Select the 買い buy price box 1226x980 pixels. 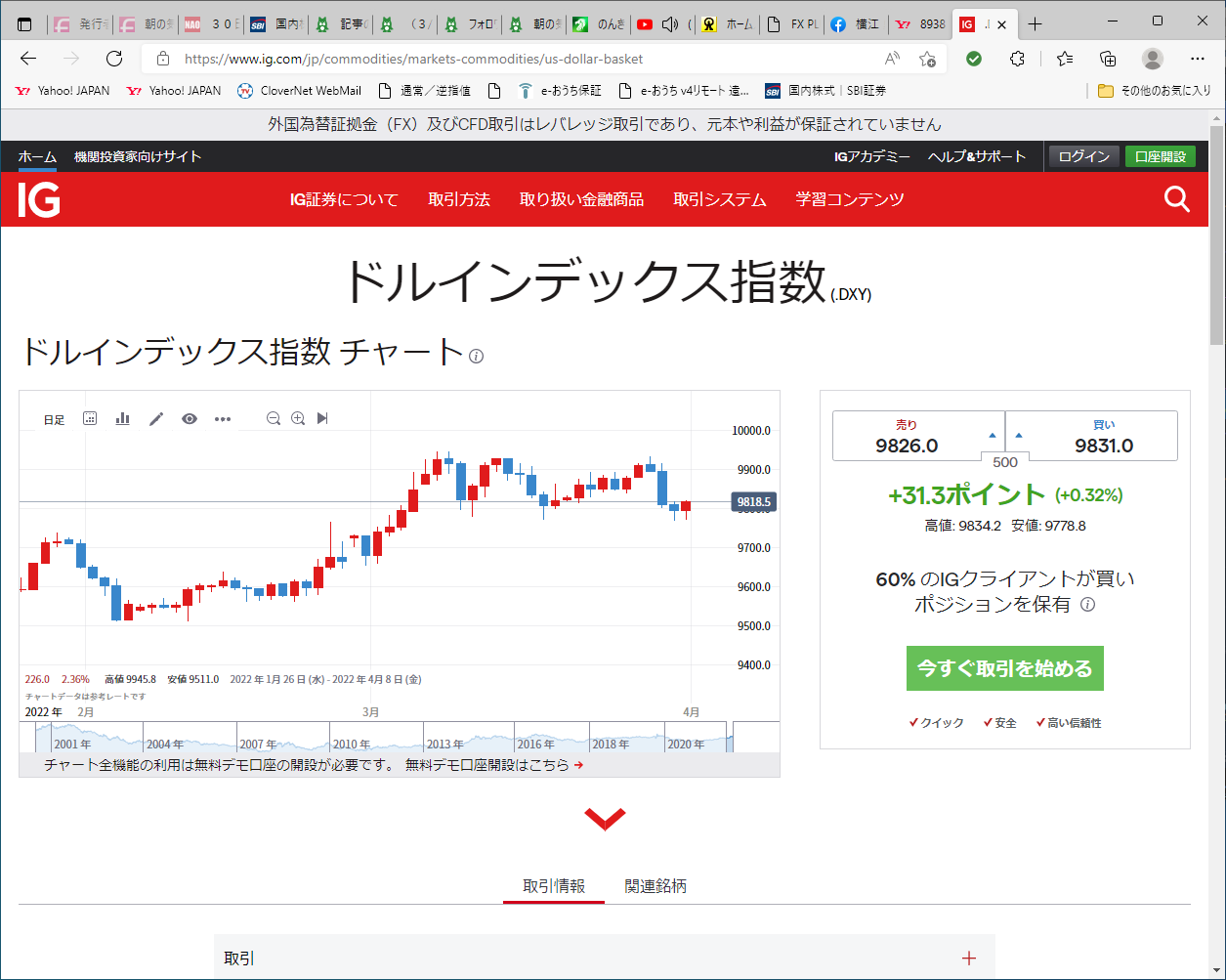1092,436
